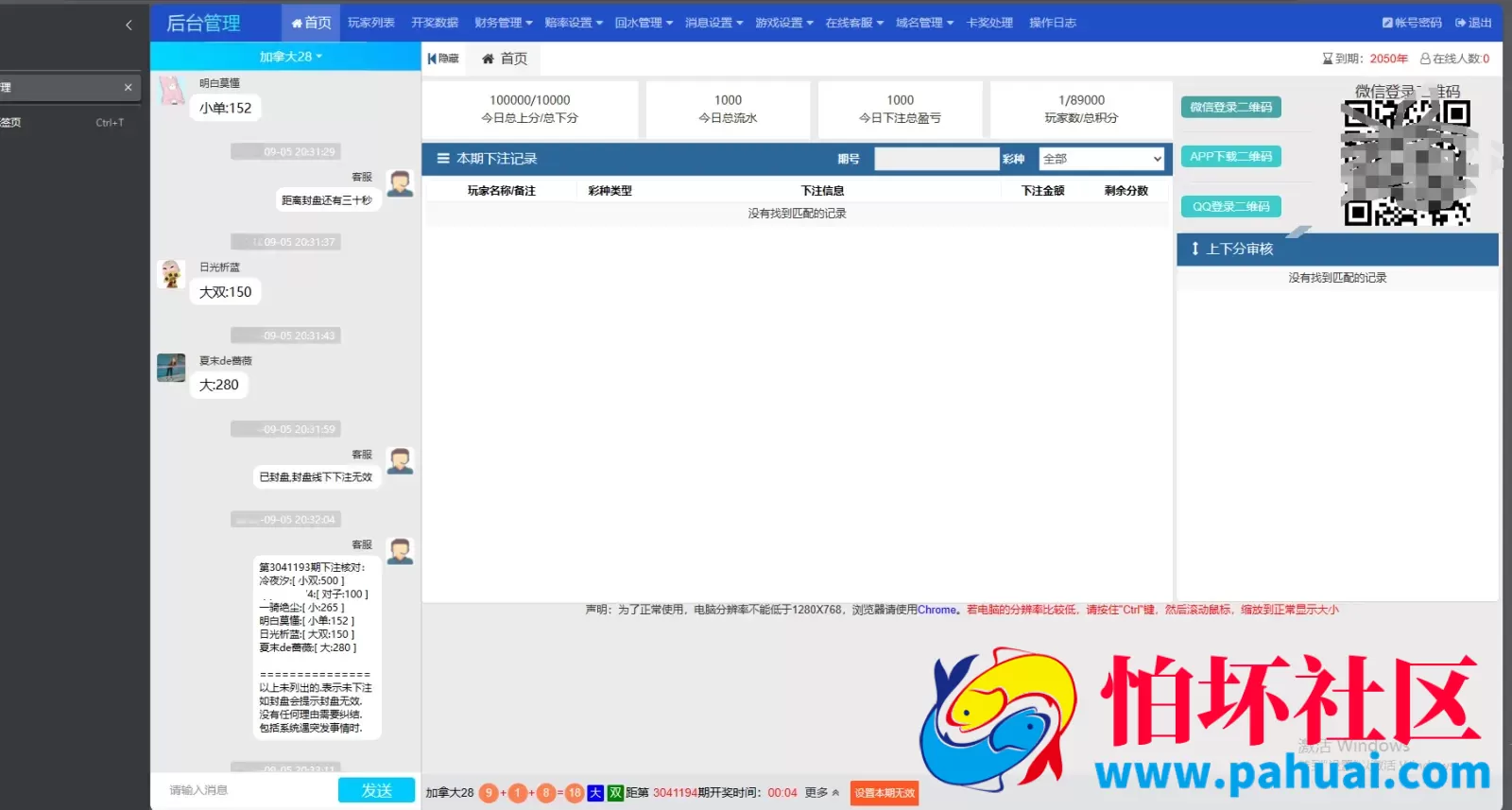Click 设置本期无效 invalidate period button
The width and height of the screenshot is (1512, 810).
click(x=885, y=793)
